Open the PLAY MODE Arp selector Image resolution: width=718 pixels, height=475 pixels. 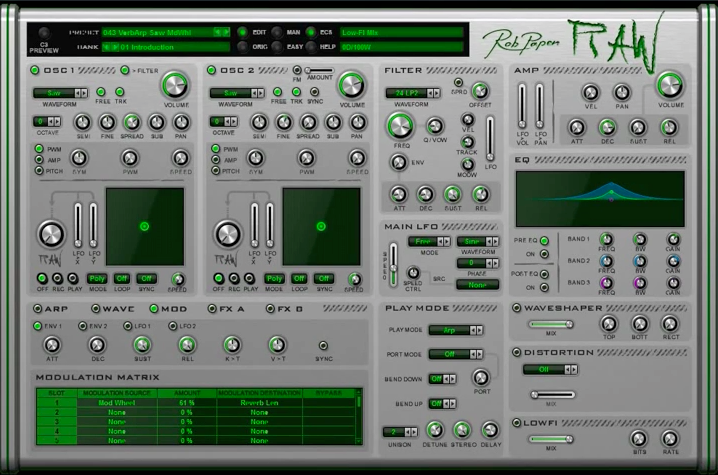click(x=456, y=330)
